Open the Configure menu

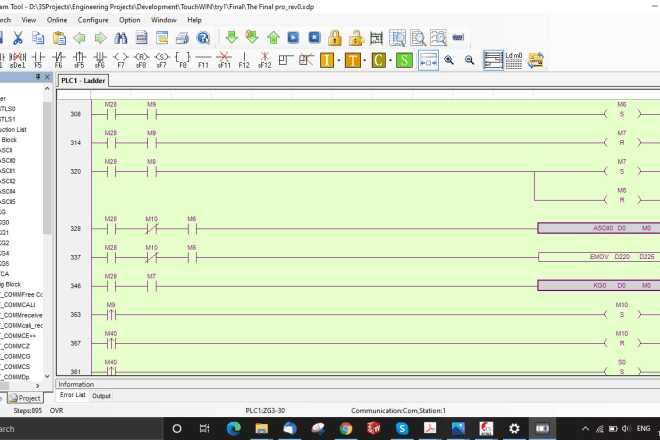[x=93, y=20]
